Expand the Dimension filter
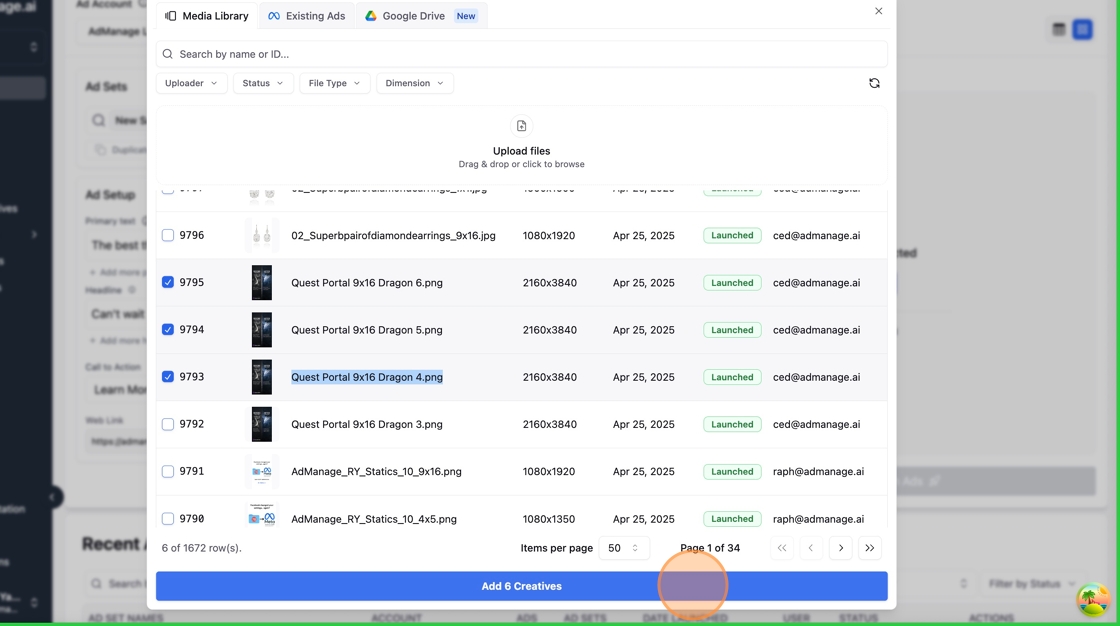Screen dimensions: 1120x626 (414, 83)
